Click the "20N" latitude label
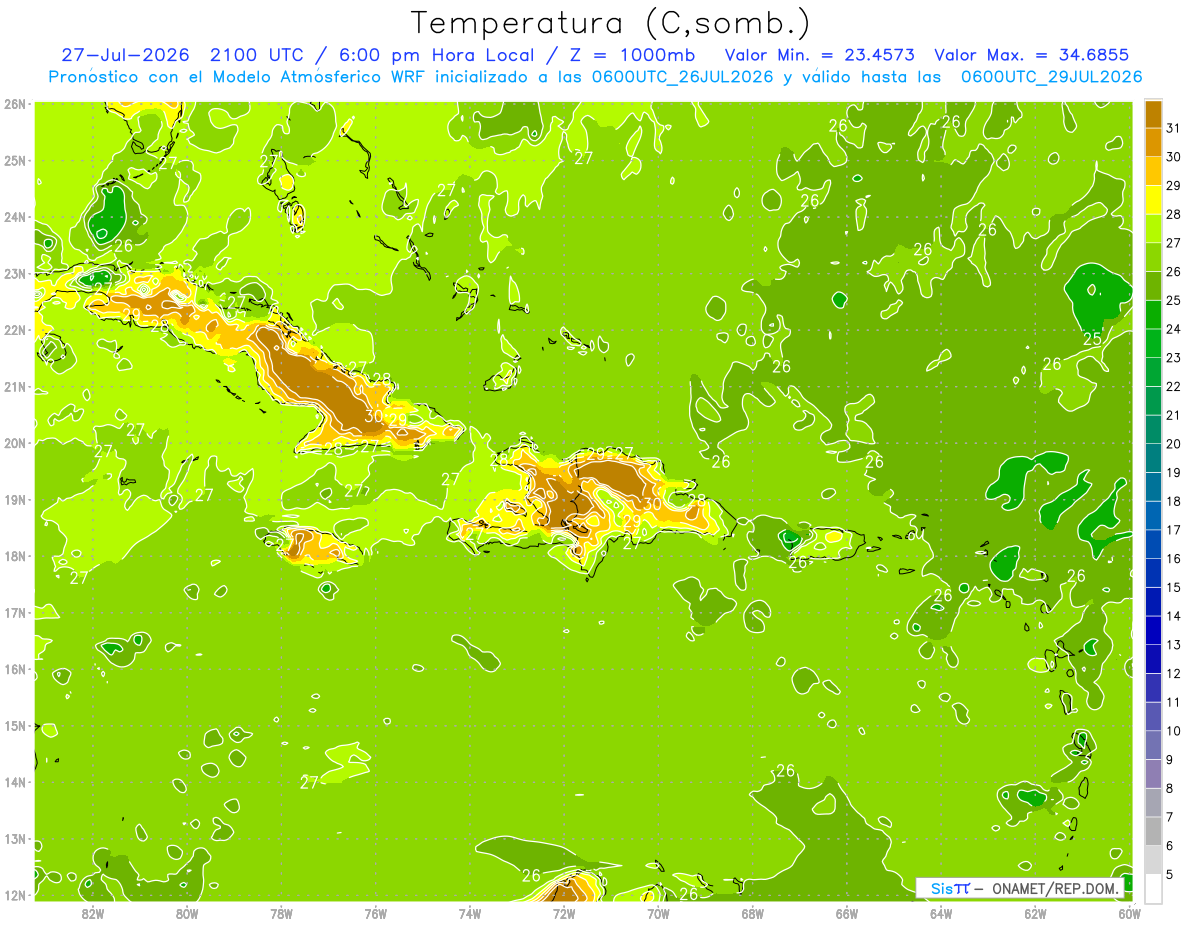Screen dimensions: 1200x927 pos(14,443)
